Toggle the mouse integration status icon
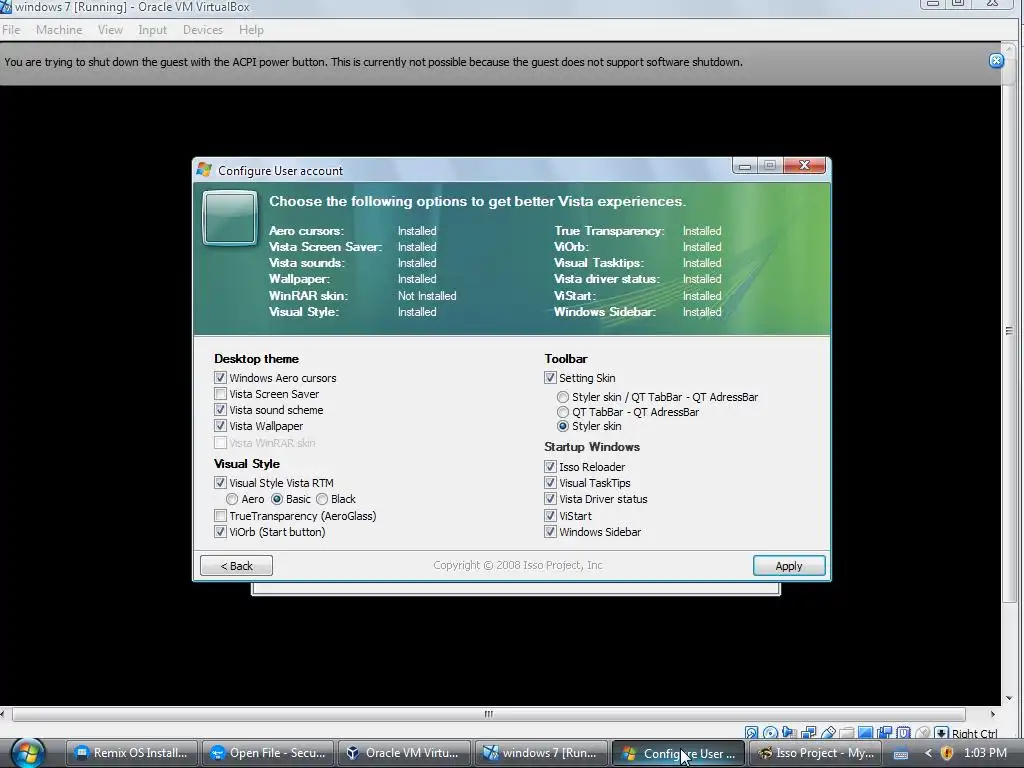1024x768 pixels. point(922,733)
